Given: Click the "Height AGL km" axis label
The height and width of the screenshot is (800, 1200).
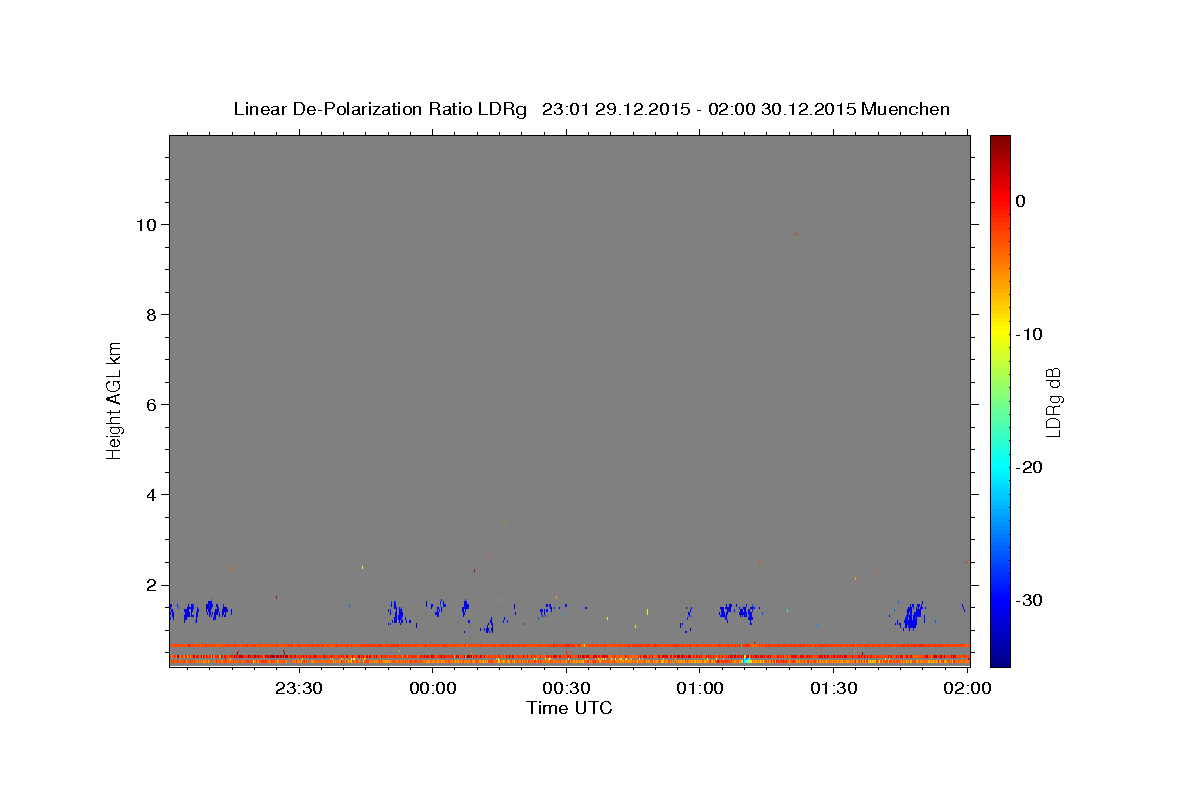Looking at the screenshot, I should click(115, 399).
